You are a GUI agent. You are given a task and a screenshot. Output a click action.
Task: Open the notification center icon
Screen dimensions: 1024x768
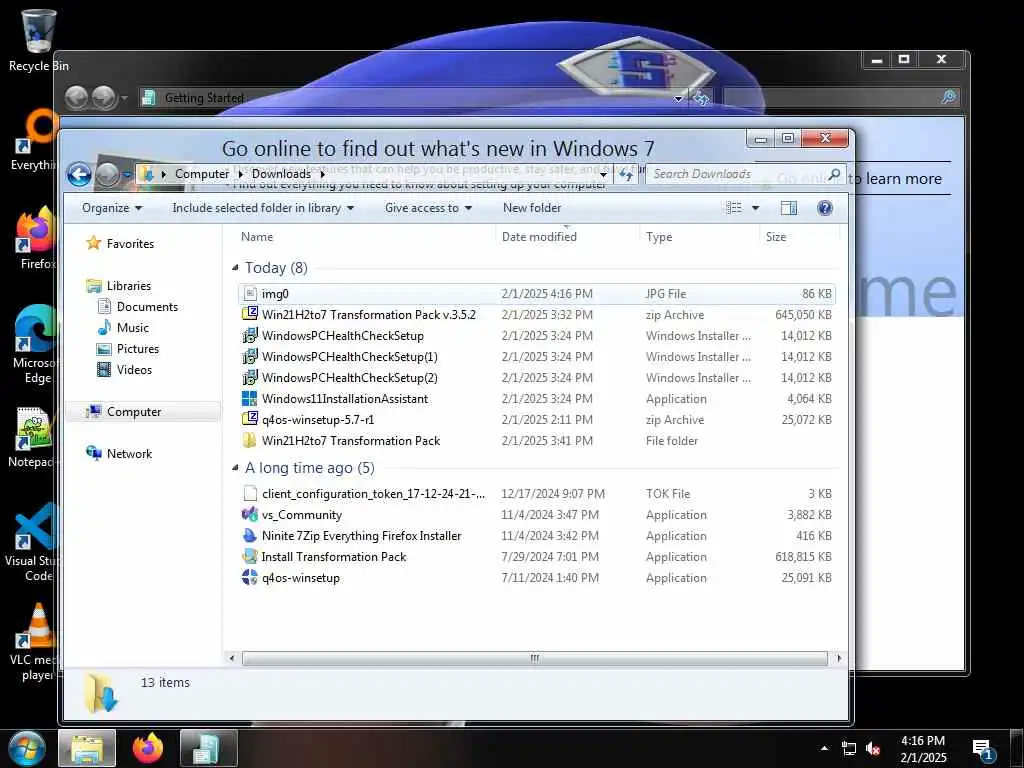pyautogui.click(x=983, y=750)
